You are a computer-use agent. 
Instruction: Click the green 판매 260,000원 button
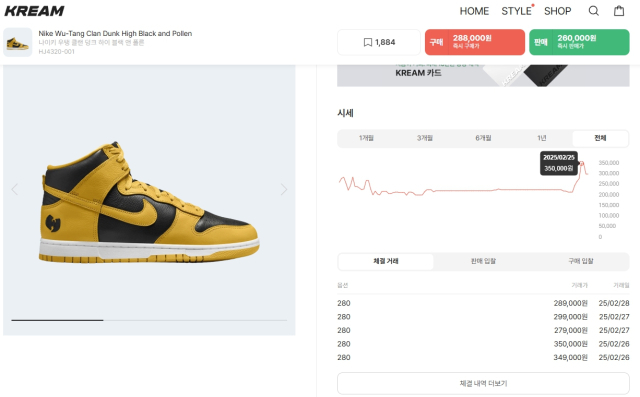[579, 42]
